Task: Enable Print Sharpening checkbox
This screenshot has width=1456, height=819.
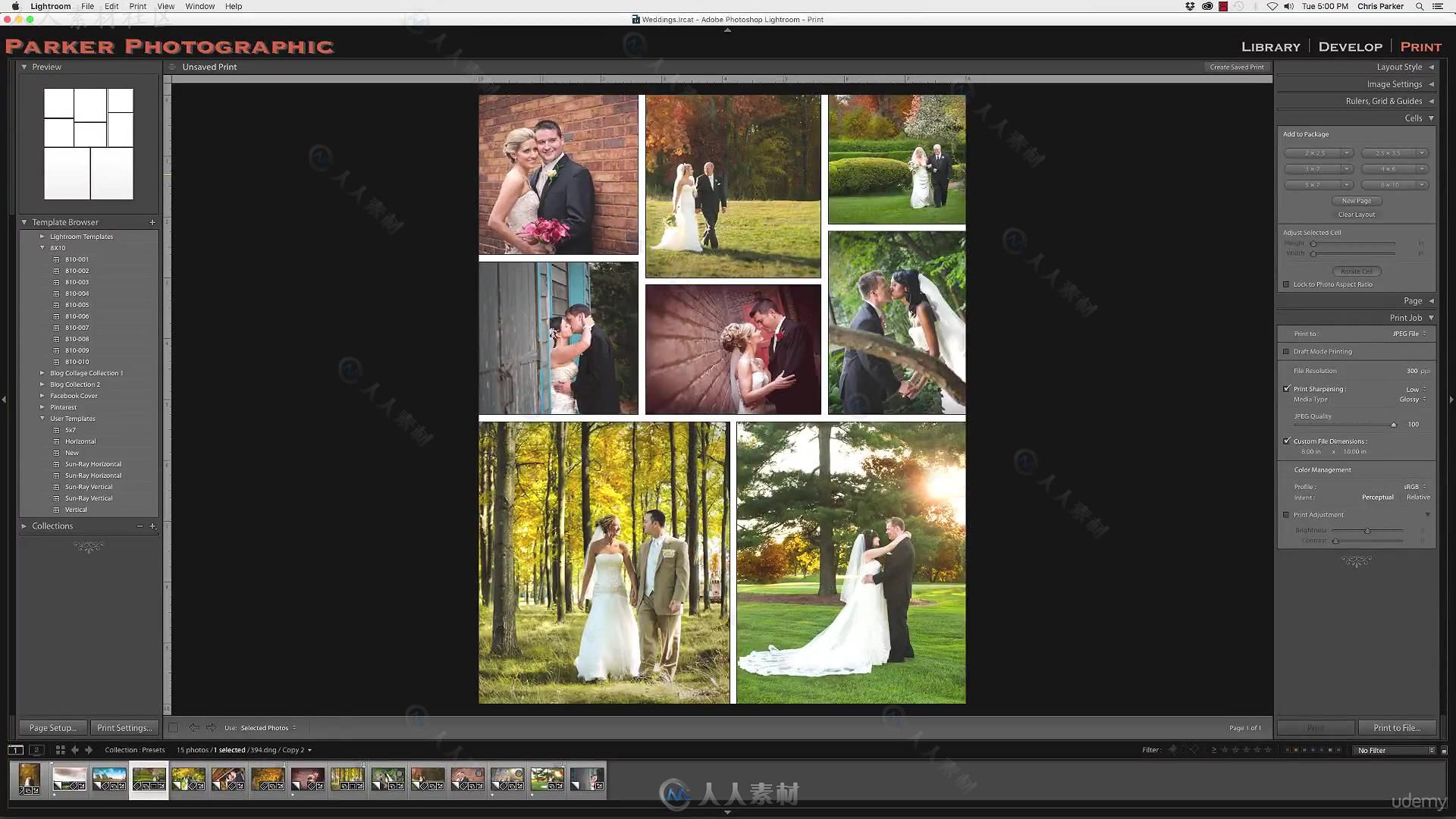Action: 1287,388
